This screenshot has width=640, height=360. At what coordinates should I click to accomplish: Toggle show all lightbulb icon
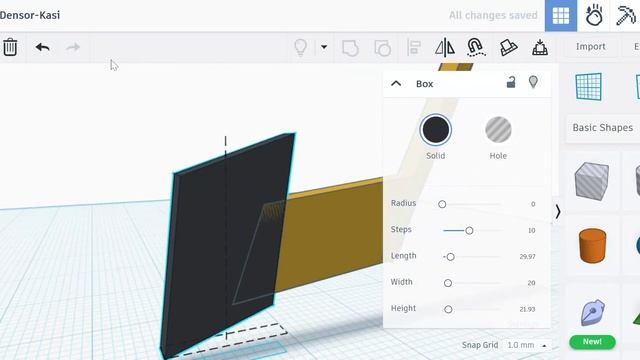coord(300,47)
